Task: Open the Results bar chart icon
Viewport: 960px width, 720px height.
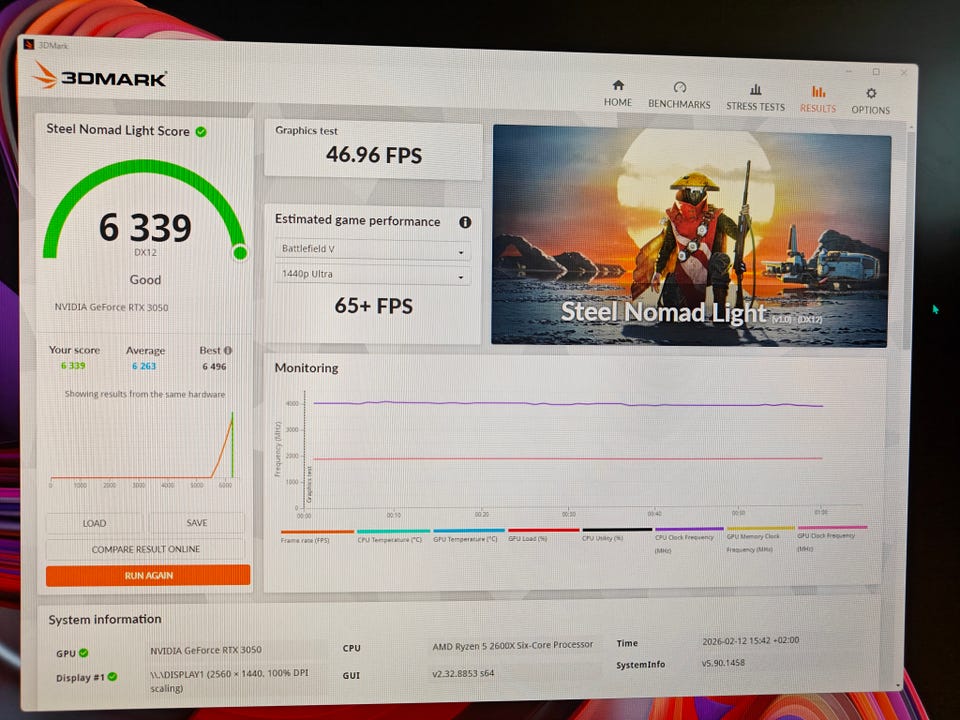Action: 818,92
